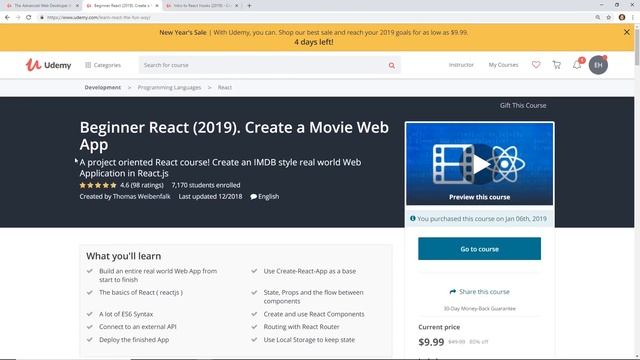The height and width of the screenshot is (360, 640).
Task: Click Share this course
Action: 480,292
